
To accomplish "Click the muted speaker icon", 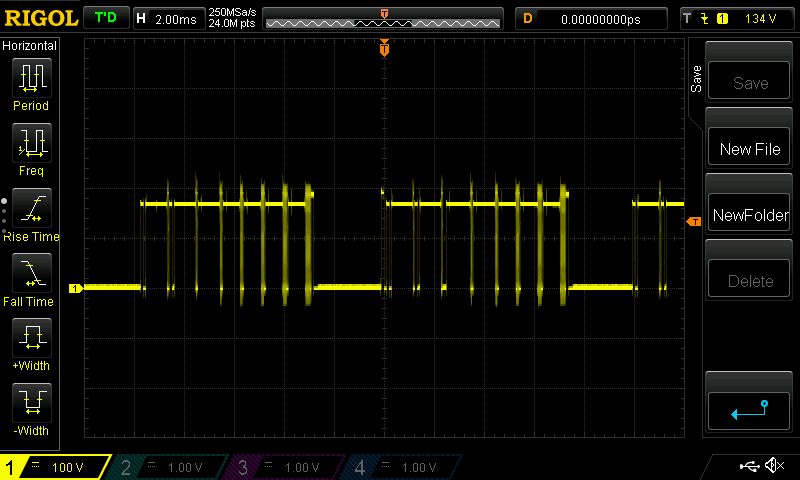I will [x=774, y=465].
